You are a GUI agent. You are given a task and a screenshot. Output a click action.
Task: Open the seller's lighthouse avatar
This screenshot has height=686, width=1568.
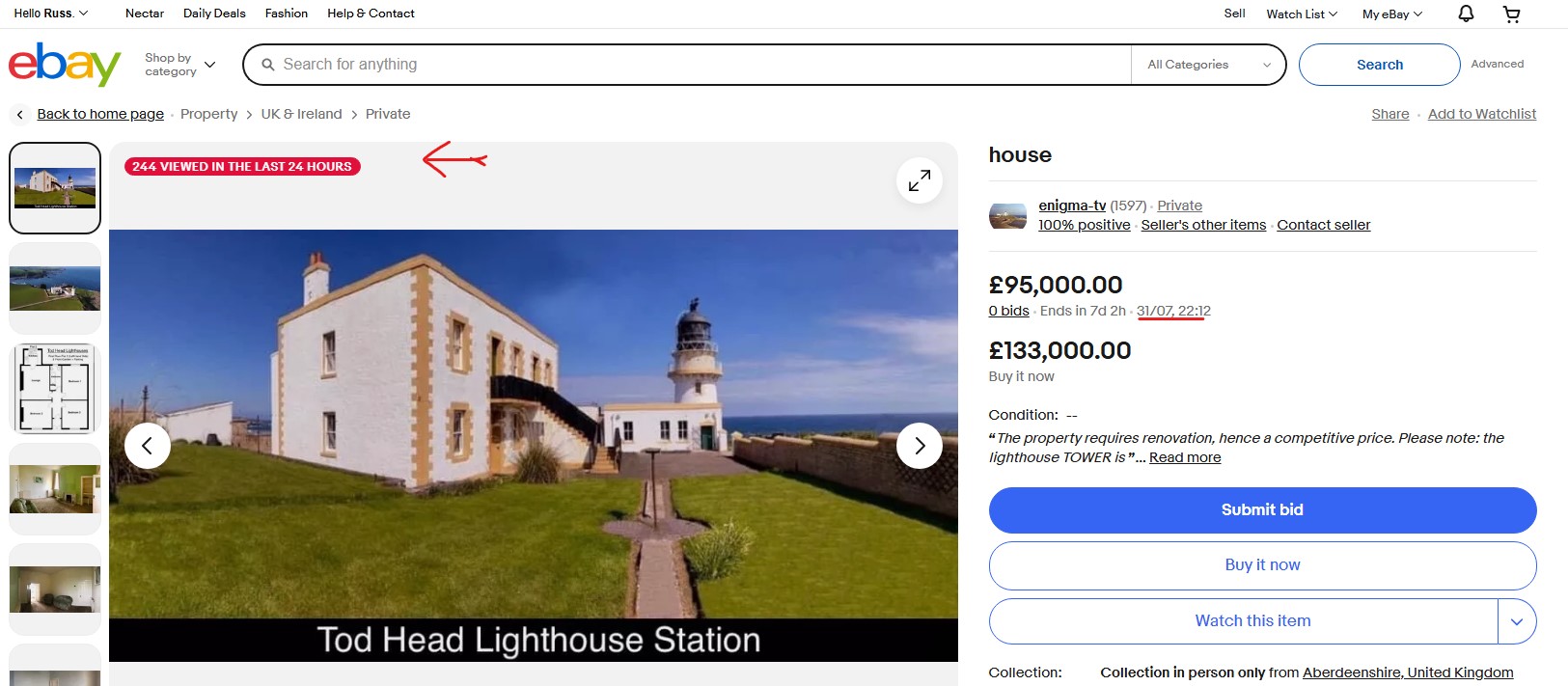(x=1008, y=215)
